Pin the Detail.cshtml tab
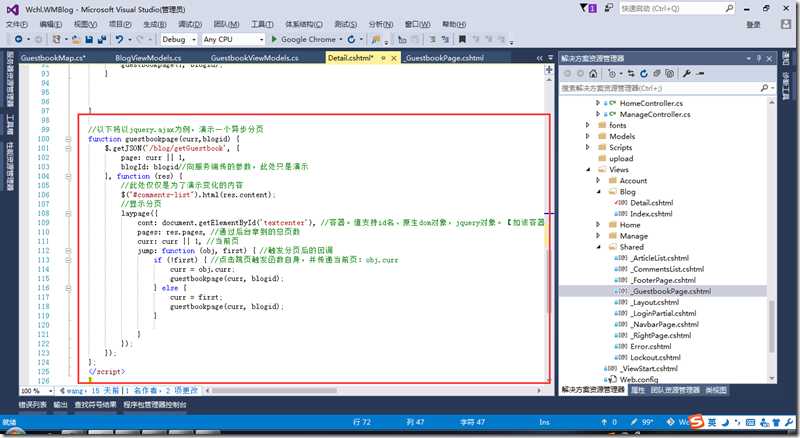 [x=383, y=58]
